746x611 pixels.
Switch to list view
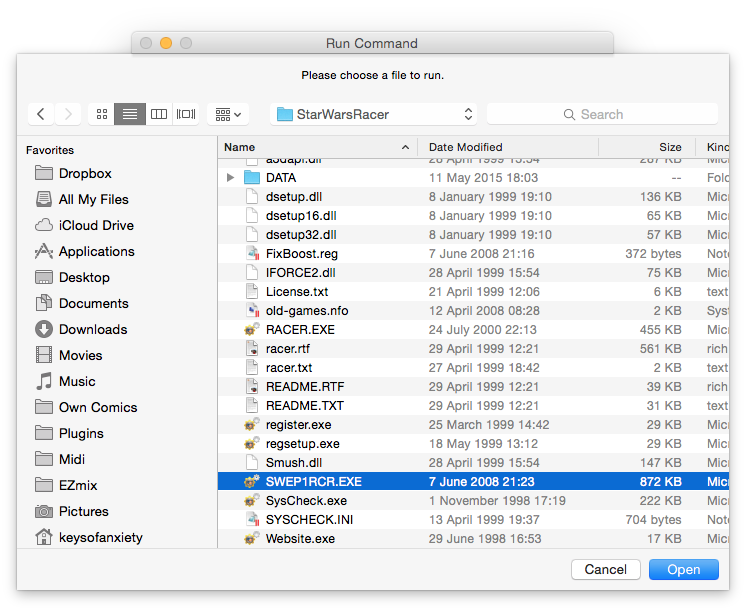point(130,114)
